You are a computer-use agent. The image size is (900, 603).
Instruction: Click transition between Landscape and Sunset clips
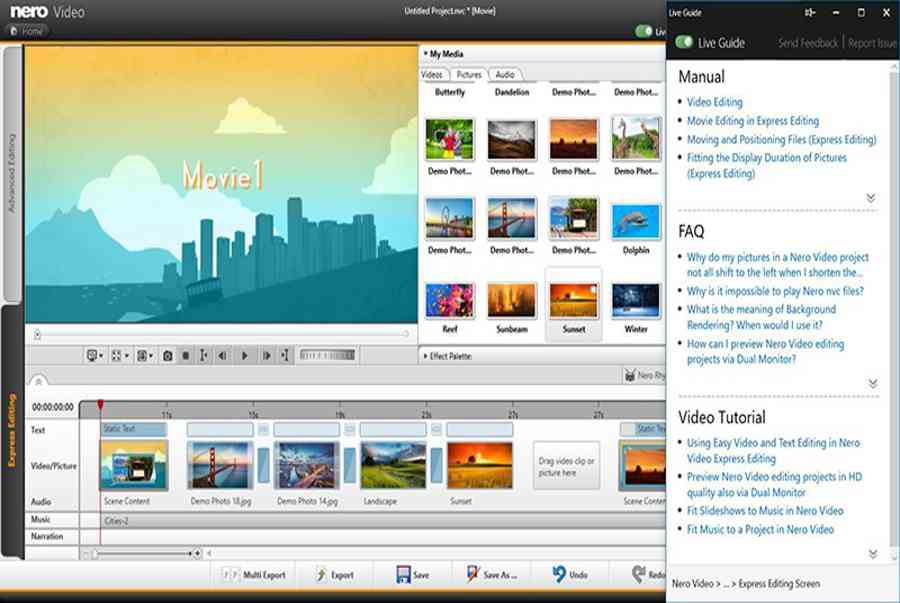(436, 465)
